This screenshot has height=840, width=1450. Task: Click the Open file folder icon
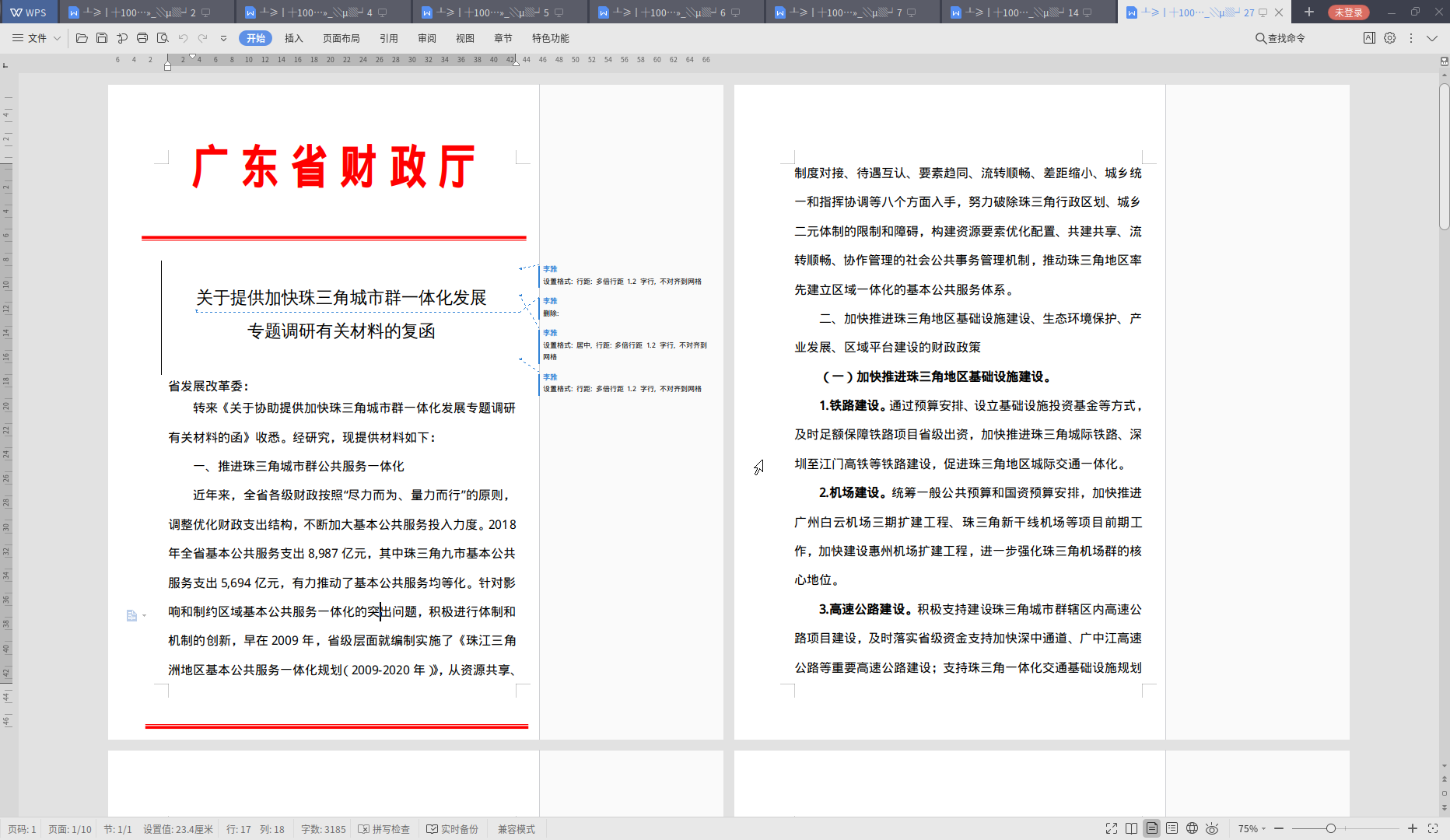pyautogui.click(x=82, y=38)
